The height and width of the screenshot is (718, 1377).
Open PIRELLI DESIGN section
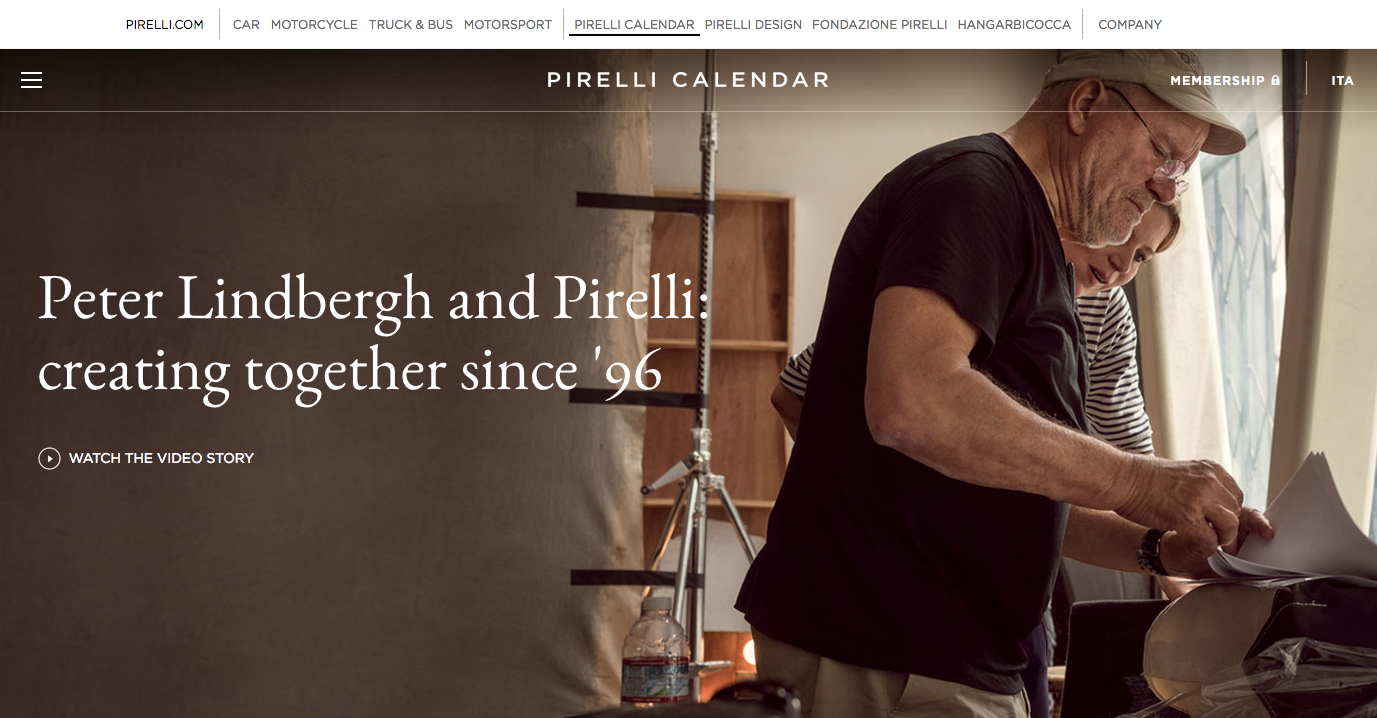[753, 24]
